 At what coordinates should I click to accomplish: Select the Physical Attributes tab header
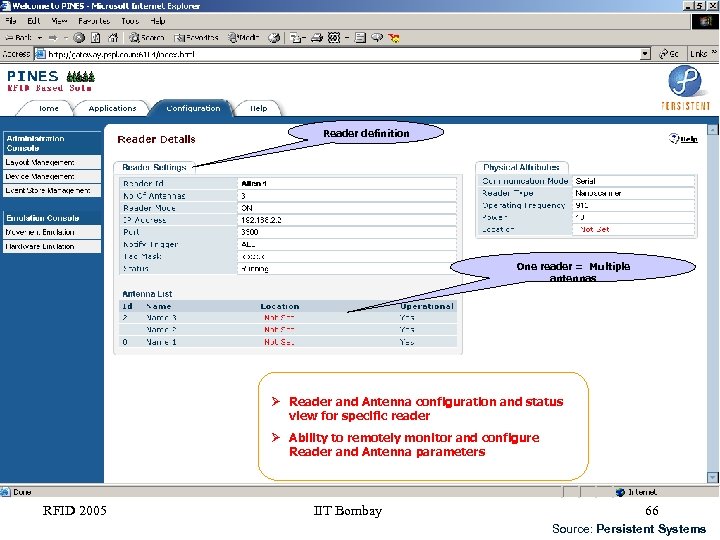click(521, 167)
